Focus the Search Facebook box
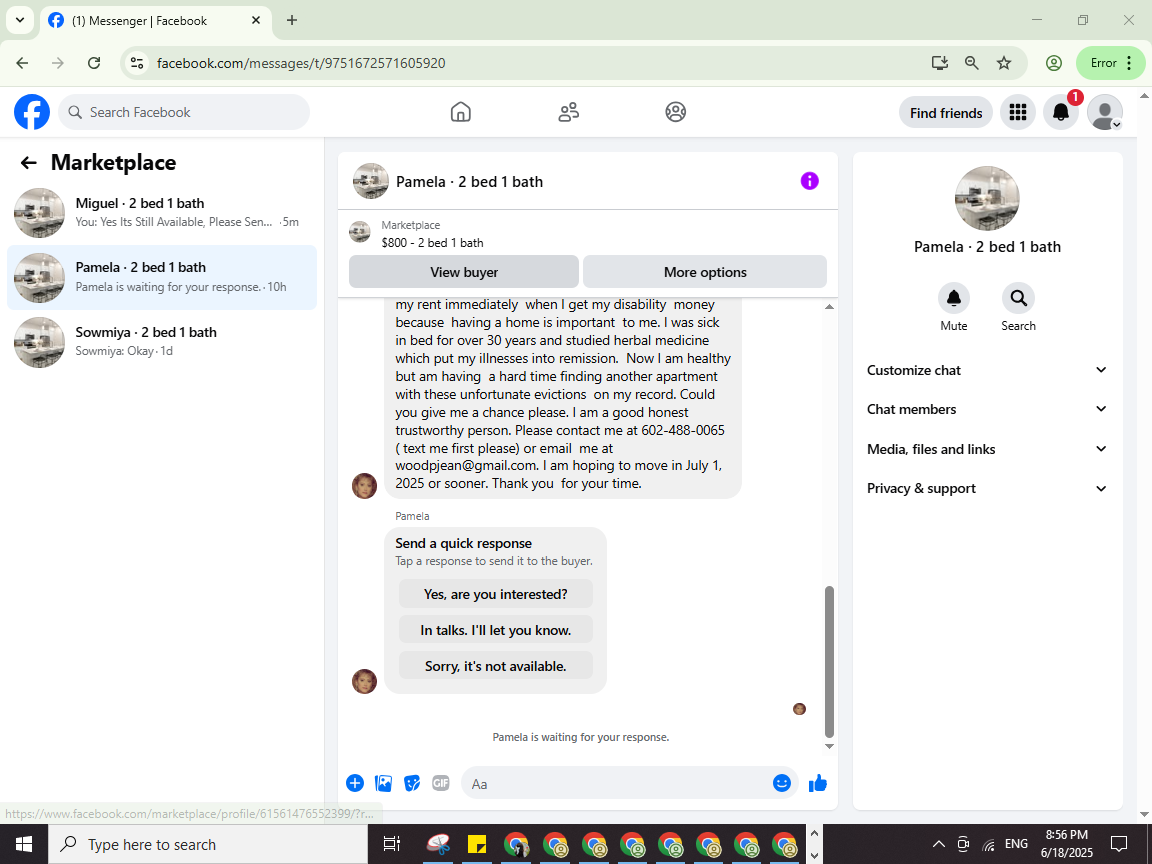The height and width of the screenshot is (864, 1152). point(184,112)
